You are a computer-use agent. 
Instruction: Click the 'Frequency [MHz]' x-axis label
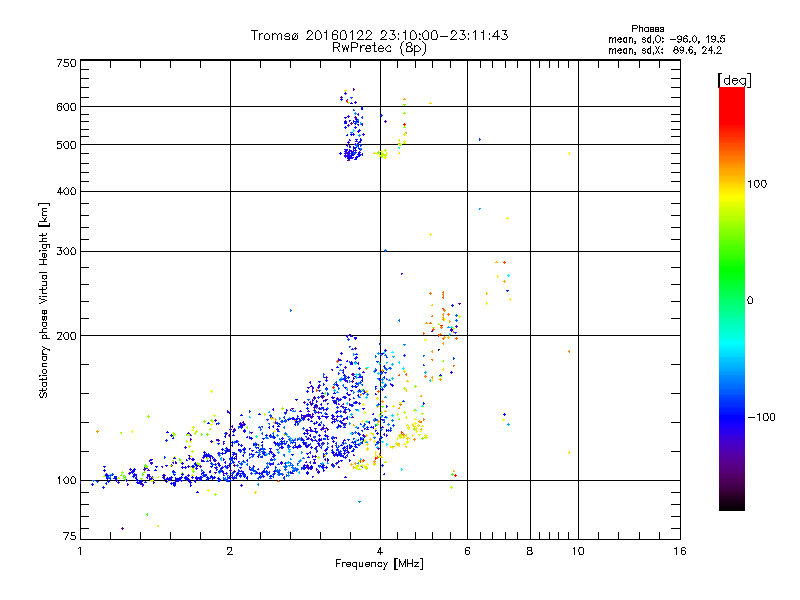[x=379, y=564]
